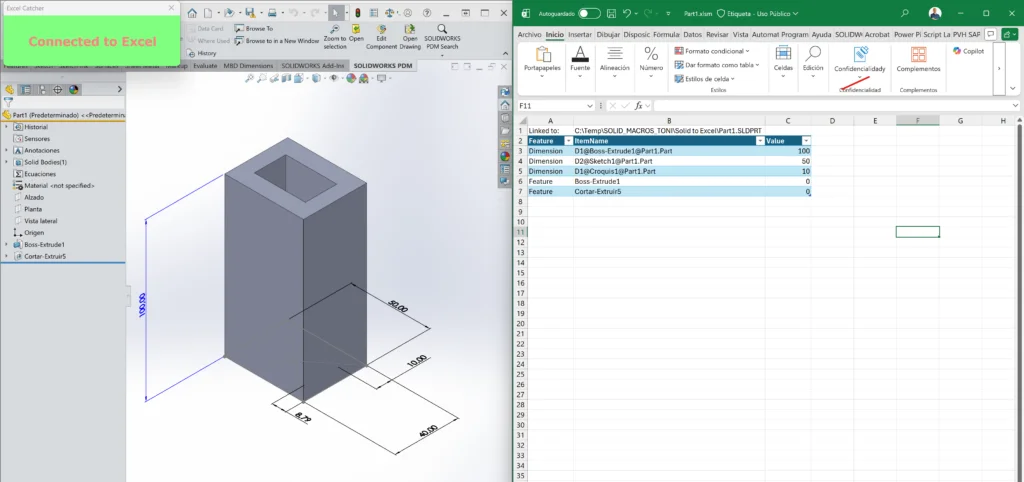Open the Datos tab in Excel
This screenshot has width=1024, height=482.
pos(692,34)
